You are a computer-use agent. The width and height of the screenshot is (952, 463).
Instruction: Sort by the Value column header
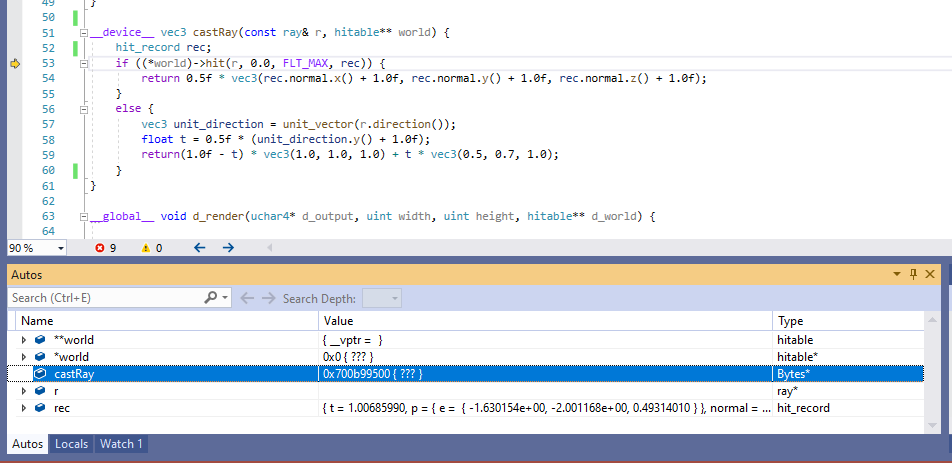pos(545,321)
